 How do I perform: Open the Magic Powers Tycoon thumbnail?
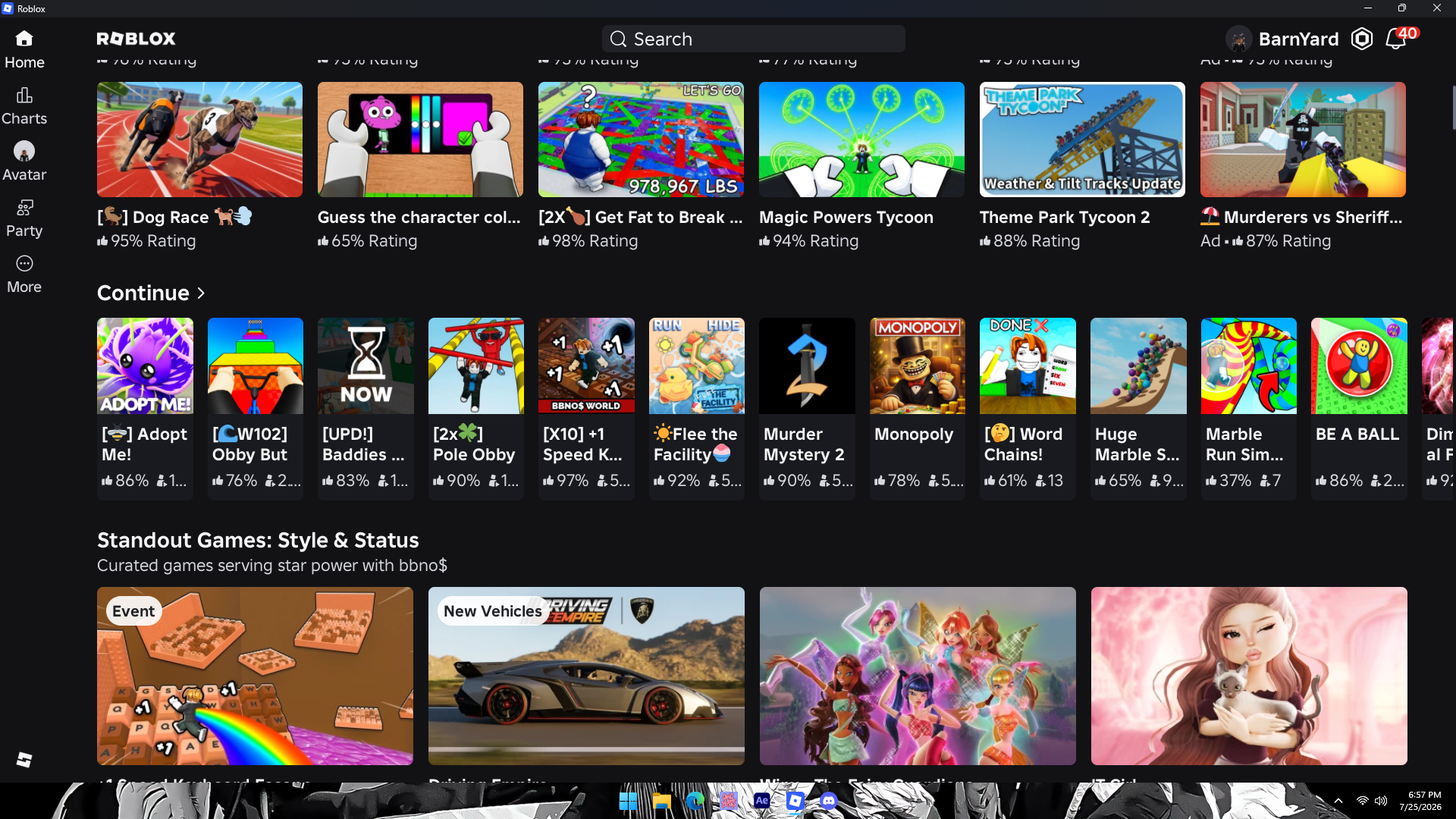861,140
